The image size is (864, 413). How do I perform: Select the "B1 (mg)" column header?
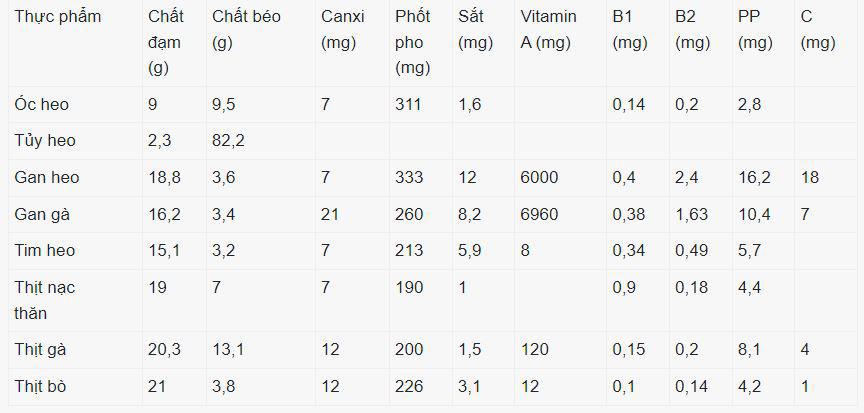coord(629,30)
